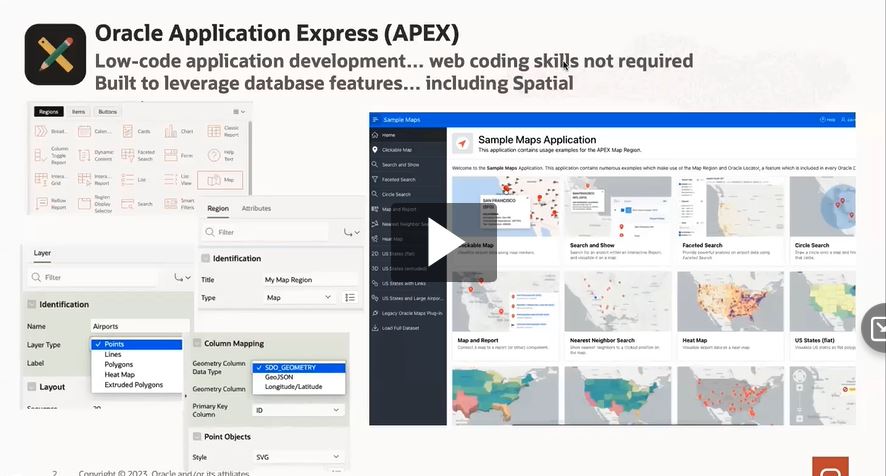The image size is (886, 476).
Task: Choose the Cards region type icon
Action: point(136,131)
